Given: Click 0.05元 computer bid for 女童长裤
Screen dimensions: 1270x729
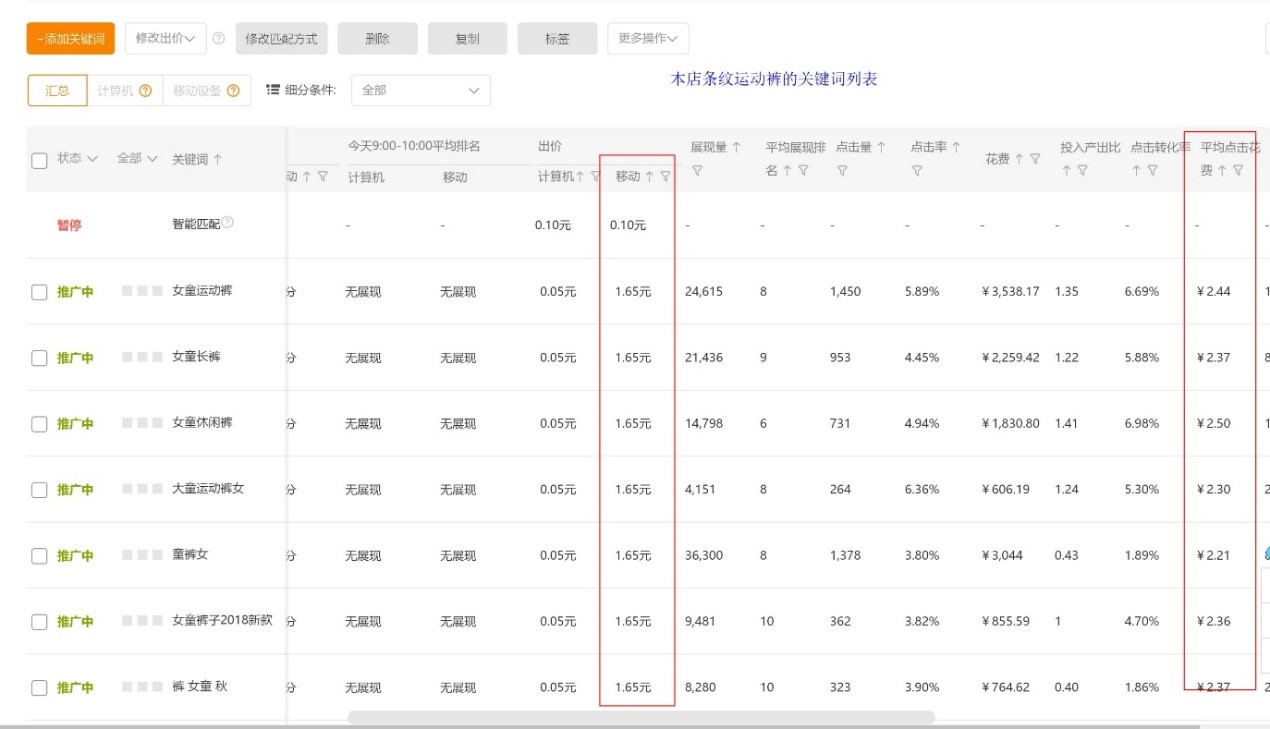Looking at the screenshot, I should tap(558, 358).
